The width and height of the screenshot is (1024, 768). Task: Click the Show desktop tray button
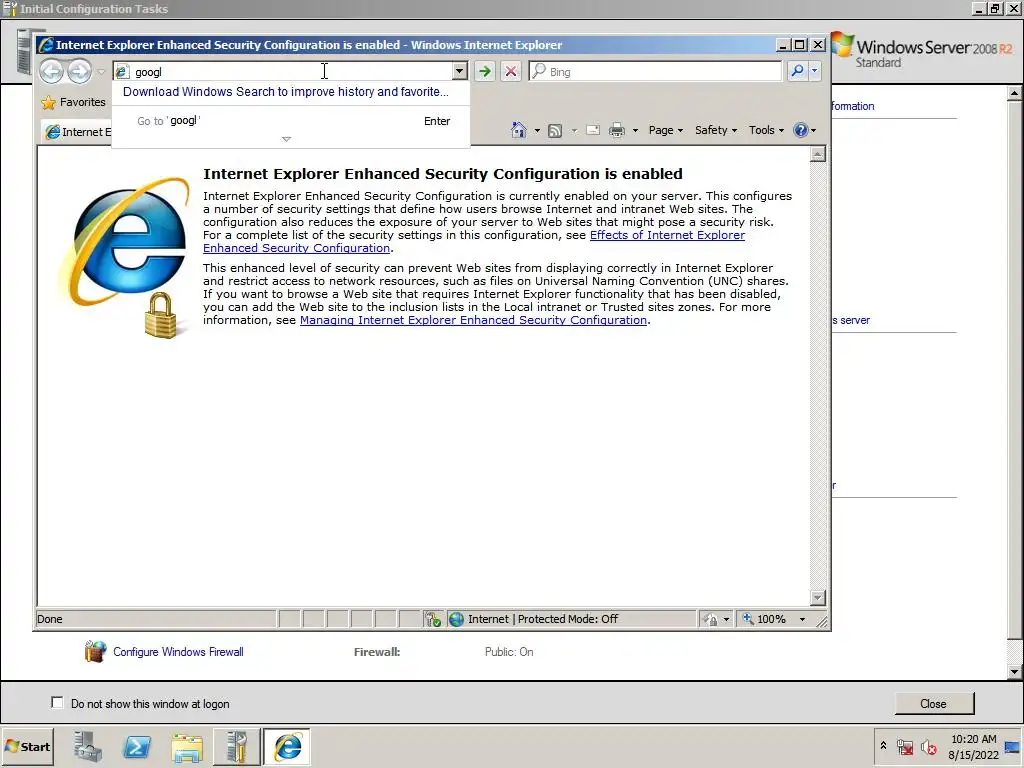click(x=1014, y=747)
